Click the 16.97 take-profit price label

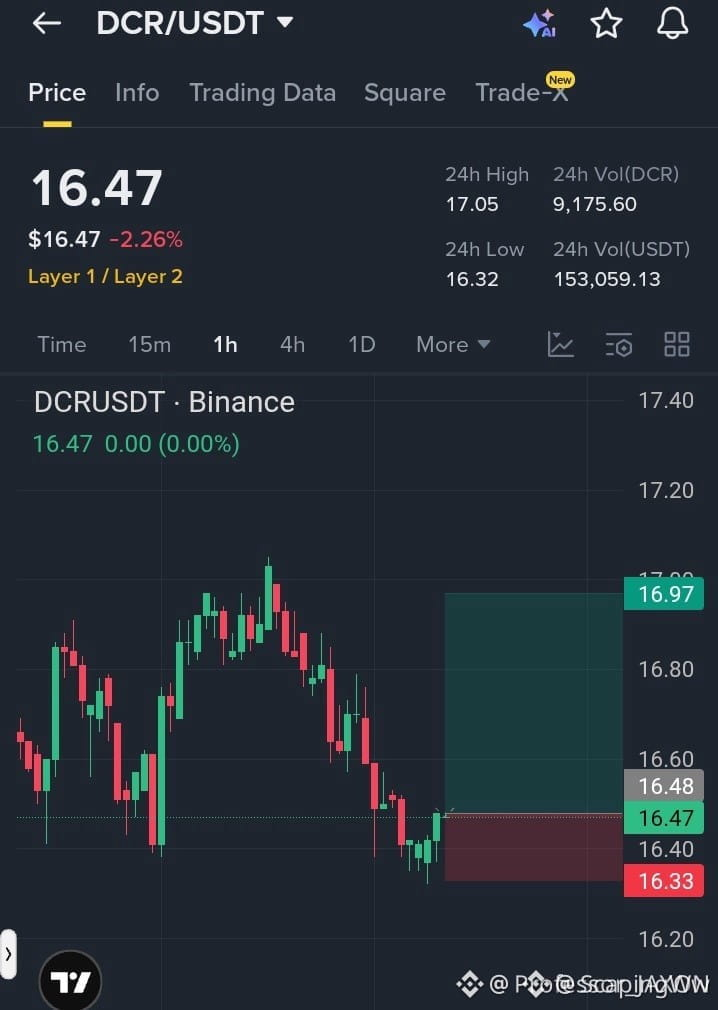pyautogui.click(x=664, y=594)
